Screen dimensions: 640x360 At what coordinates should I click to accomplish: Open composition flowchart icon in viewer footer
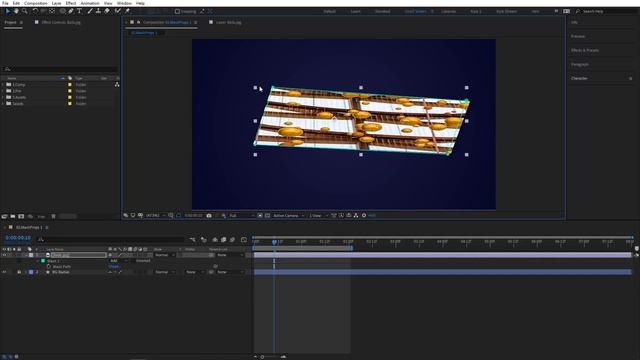(x=356, y=216)
